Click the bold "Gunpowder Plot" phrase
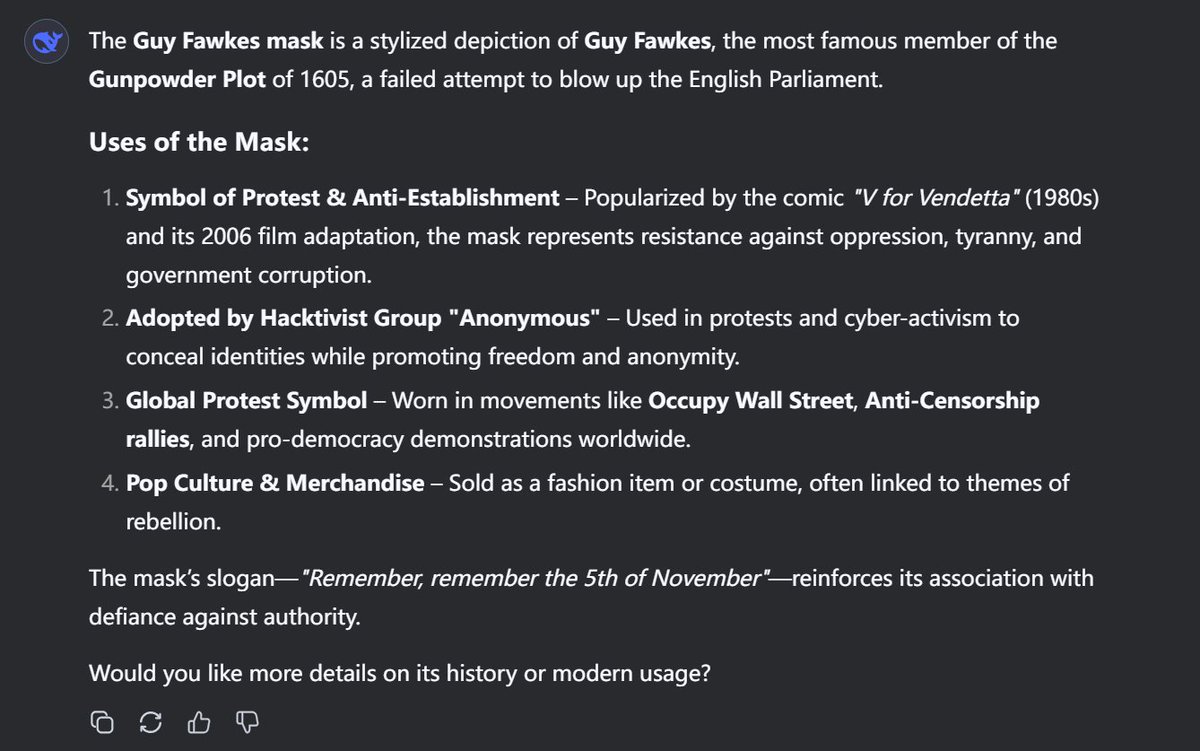Screen dimensions: 1200x751 click(x=178, y=79)
